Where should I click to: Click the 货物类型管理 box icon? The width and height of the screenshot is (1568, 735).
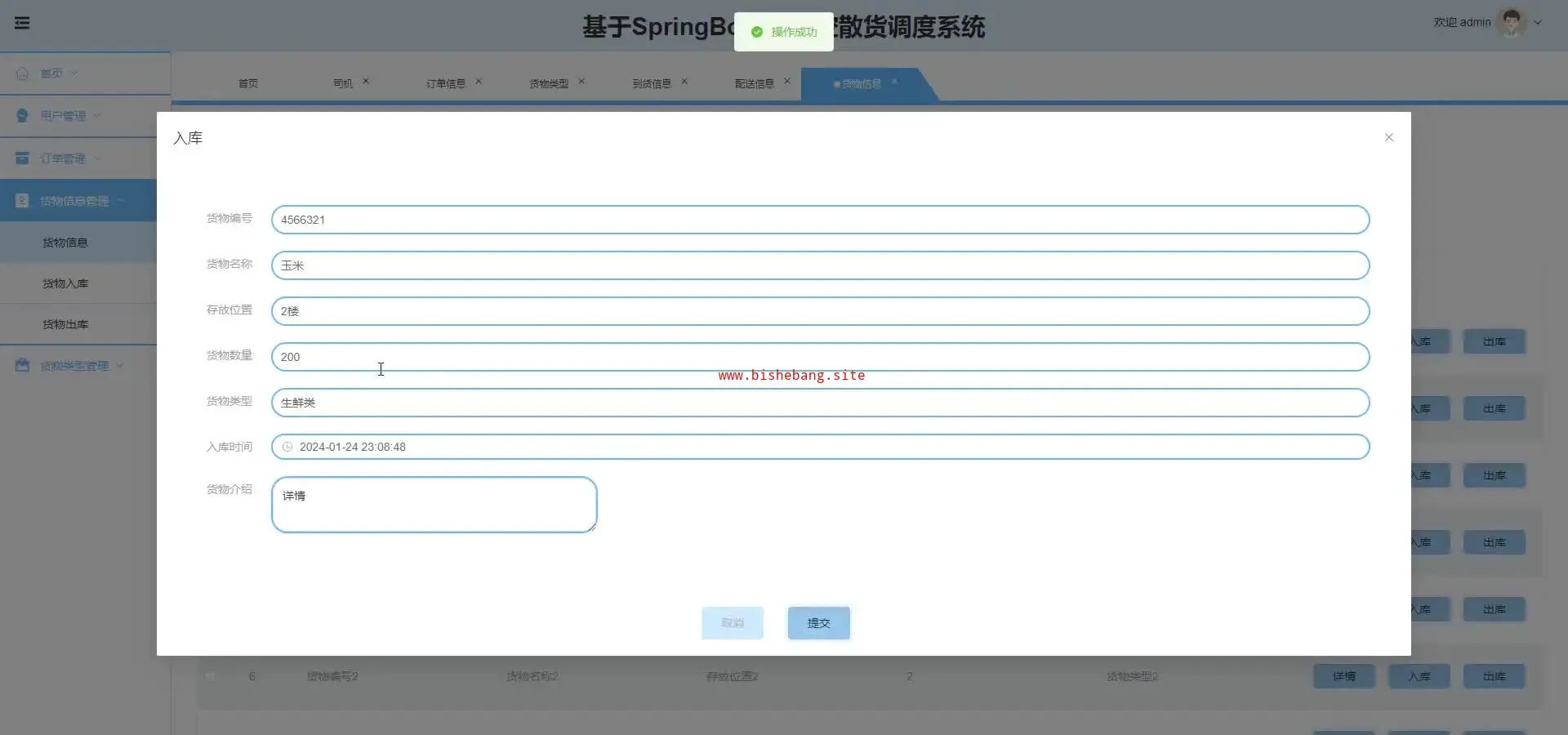(x=22, y=365)
